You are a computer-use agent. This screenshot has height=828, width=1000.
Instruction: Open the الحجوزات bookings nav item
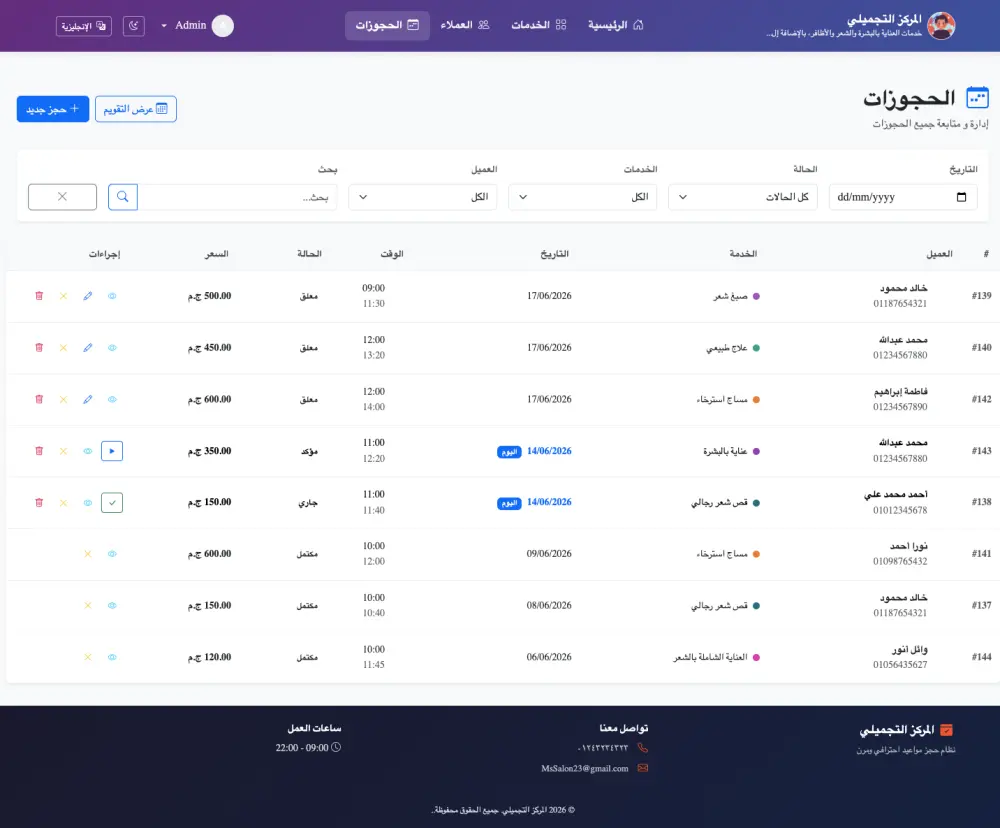(x=387, y=26)
